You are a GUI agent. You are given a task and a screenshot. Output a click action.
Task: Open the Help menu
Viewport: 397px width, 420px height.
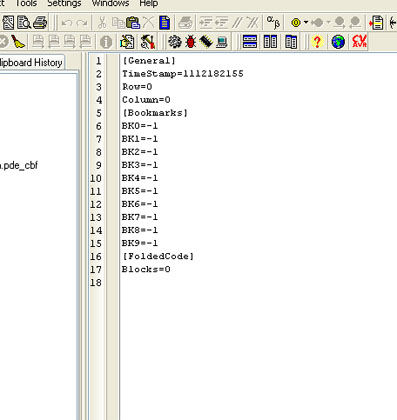148,3
